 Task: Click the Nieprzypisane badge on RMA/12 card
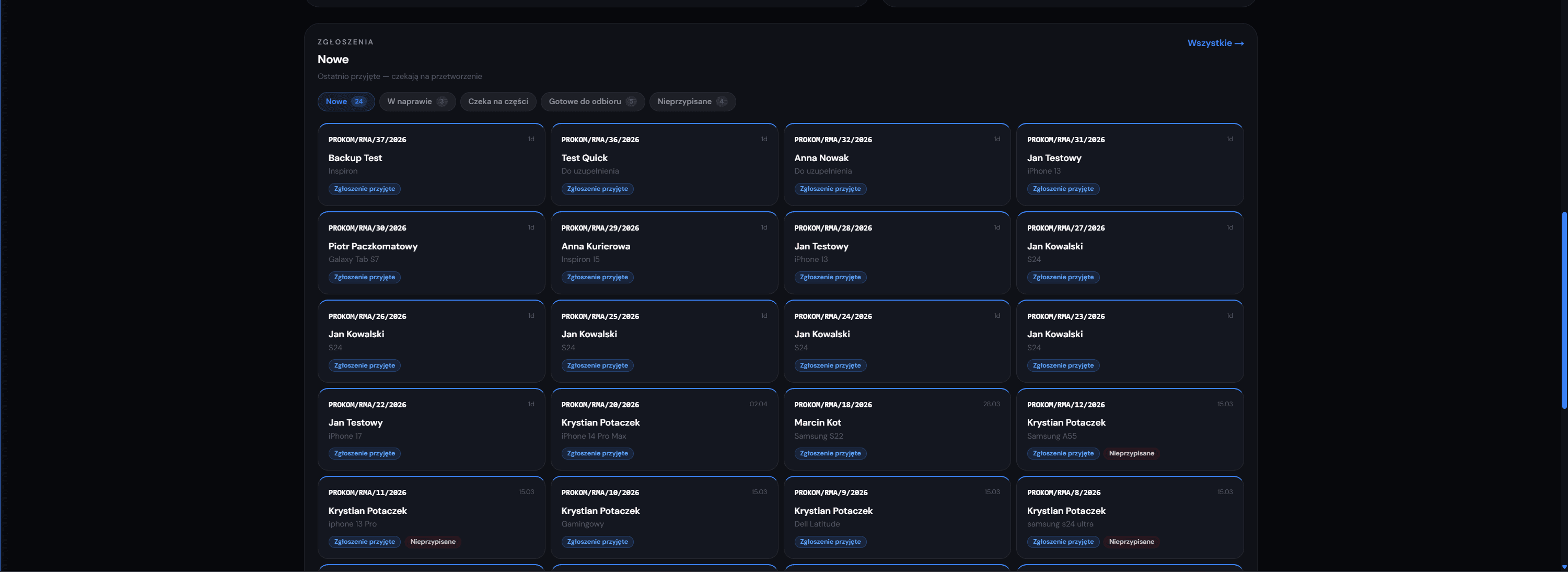(x=1132, y=454)
